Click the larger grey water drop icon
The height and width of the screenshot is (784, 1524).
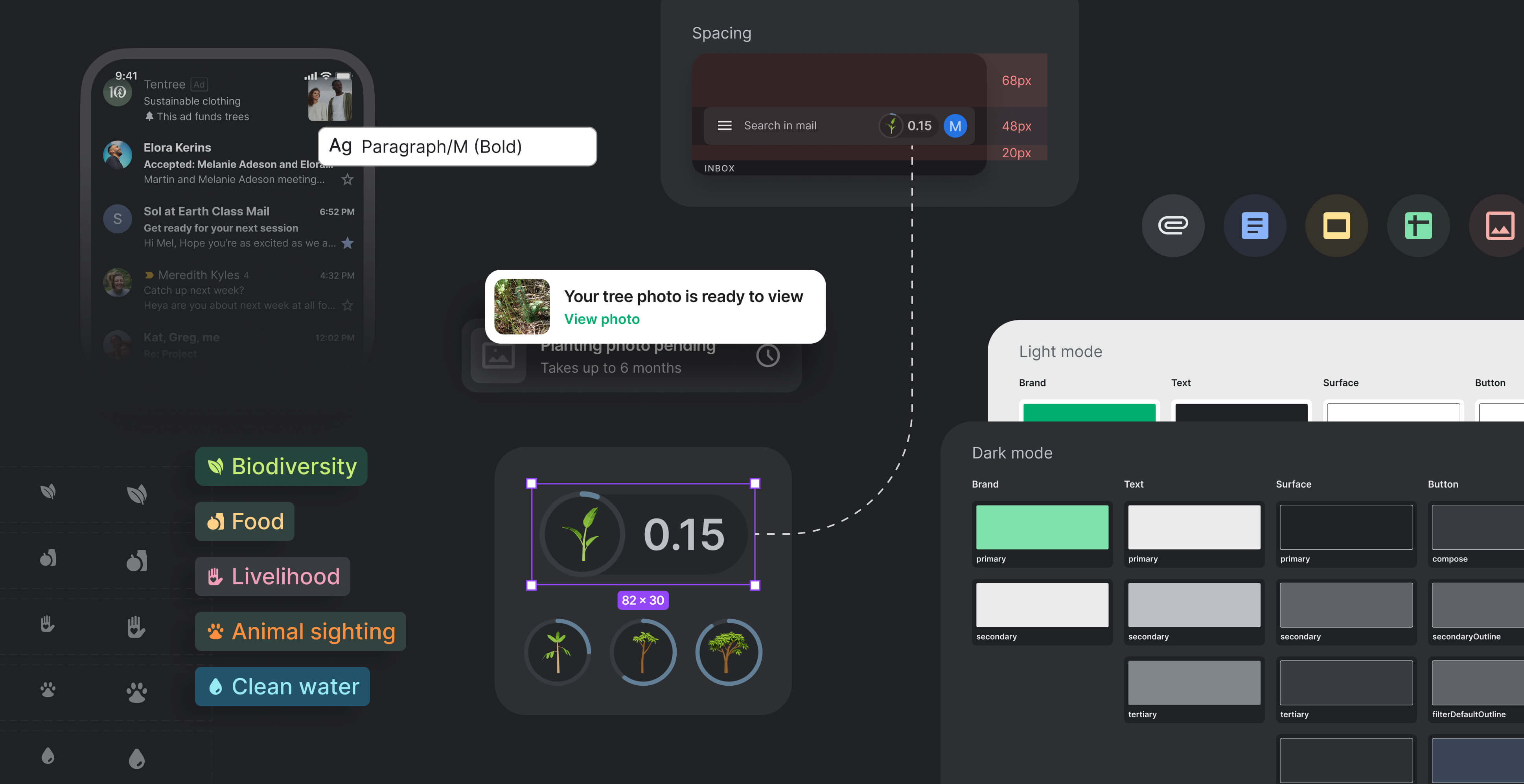point(137,758)
